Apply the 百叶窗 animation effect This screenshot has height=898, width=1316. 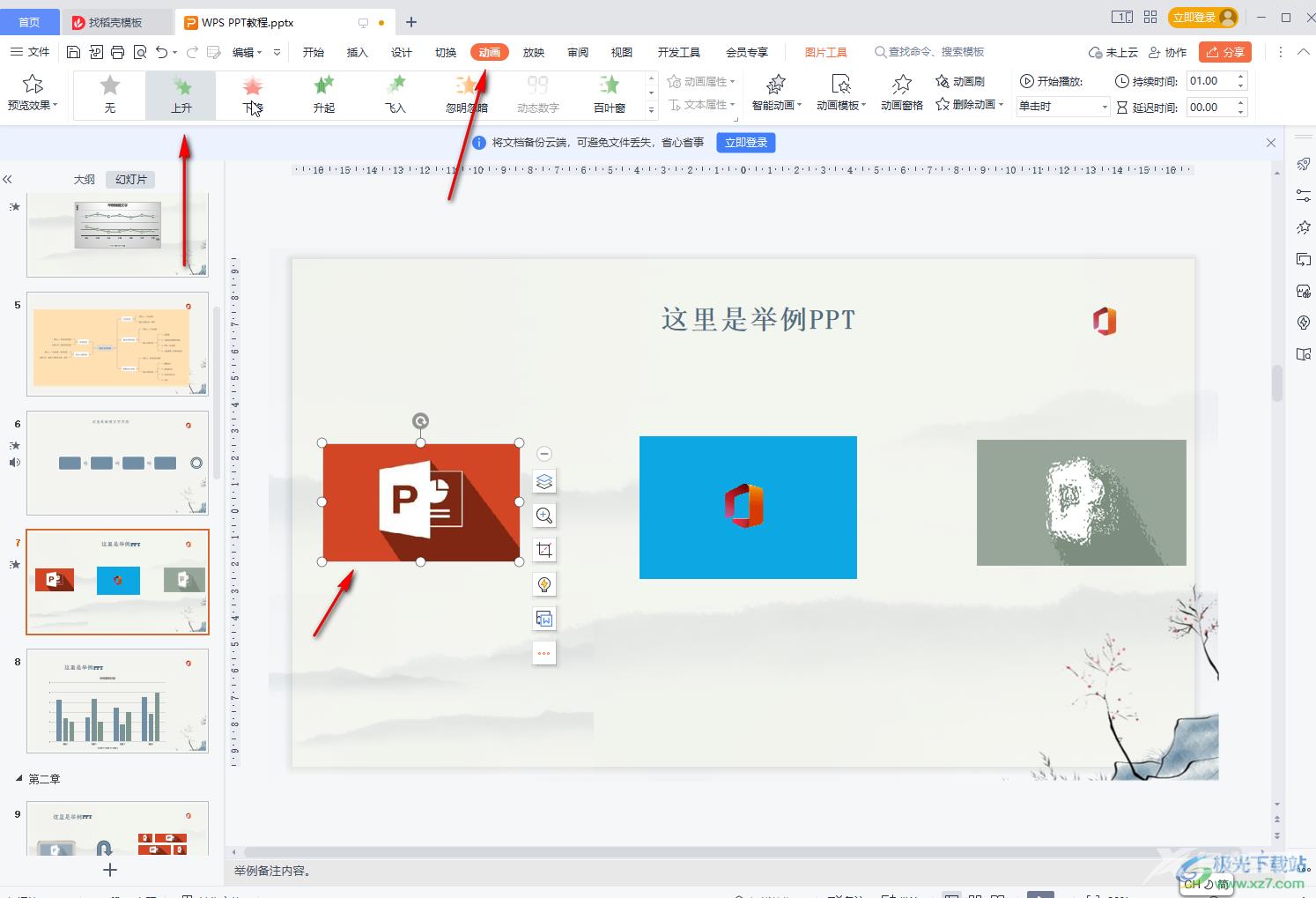pos(610,94)
